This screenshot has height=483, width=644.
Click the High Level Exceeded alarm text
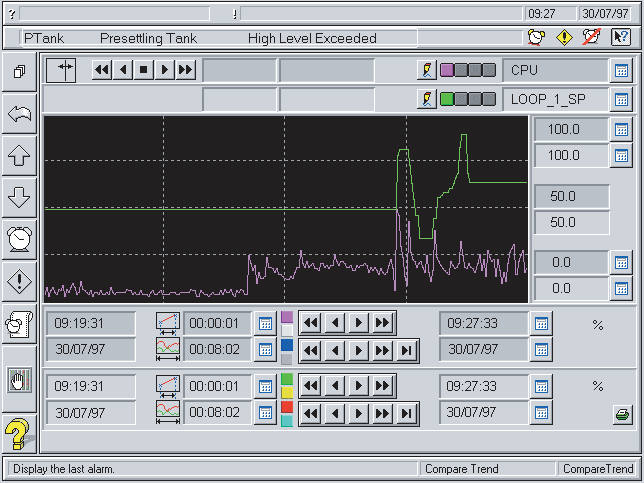pyautogui.click(x=312, y=38)
